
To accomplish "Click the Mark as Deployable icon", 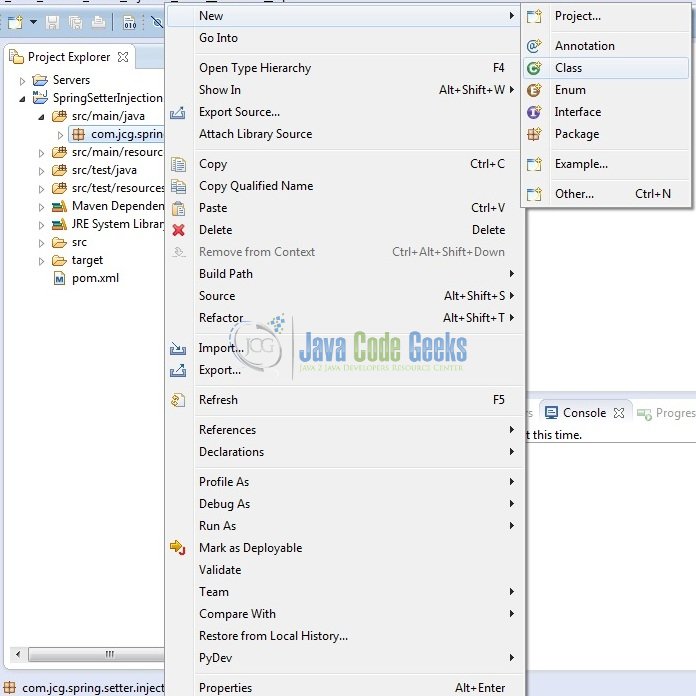I will pyautogui.click(x=178, y=548).
